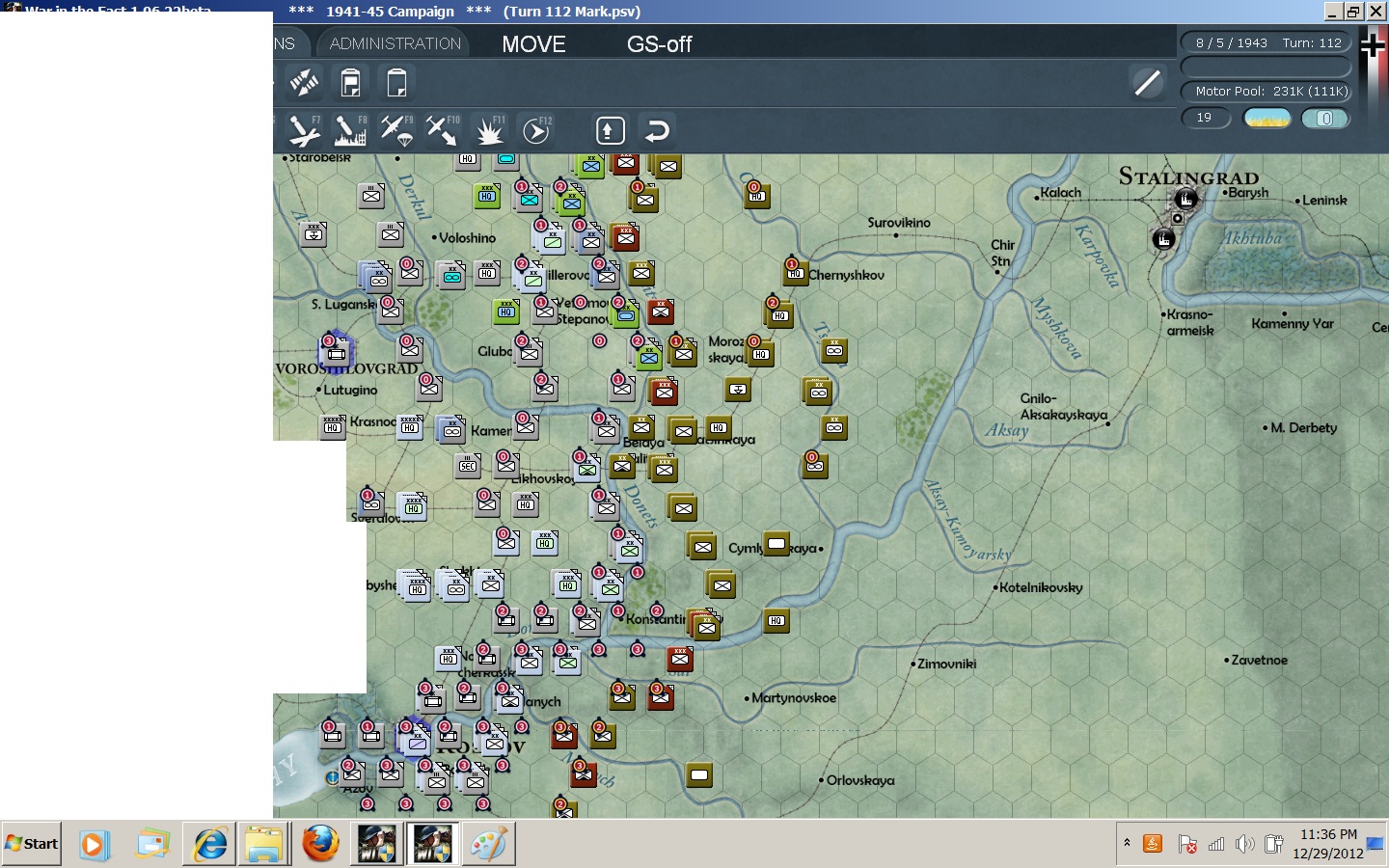Screen dimensions: 1389x868
Task: Click the Kalach town label on map
Action: click(x=1060, y=193)
